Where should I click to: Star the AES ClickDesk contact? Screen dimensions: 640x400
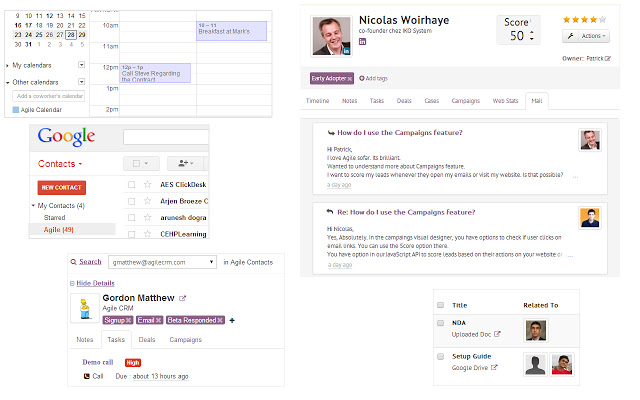[x=147, y=185]
